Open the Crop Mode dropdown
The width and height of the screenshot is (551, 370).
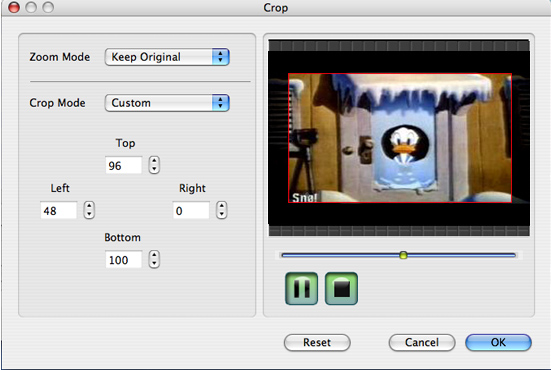(167, 103)
